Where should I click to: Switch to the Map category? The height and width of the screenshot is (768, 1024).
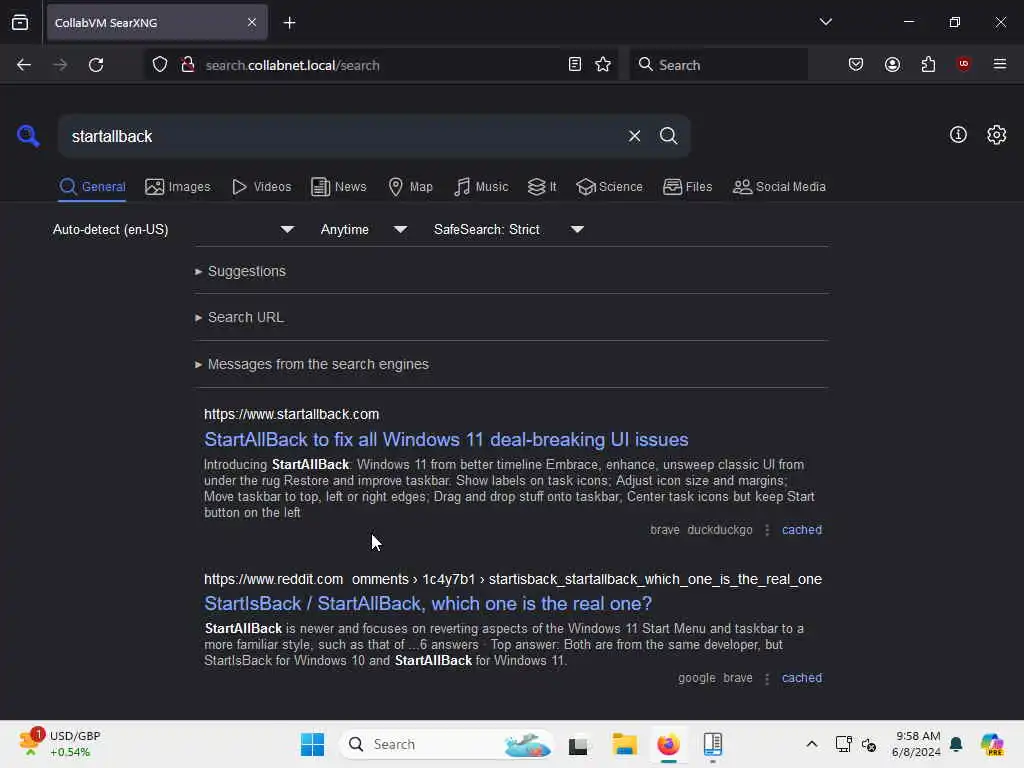[411, 187]
